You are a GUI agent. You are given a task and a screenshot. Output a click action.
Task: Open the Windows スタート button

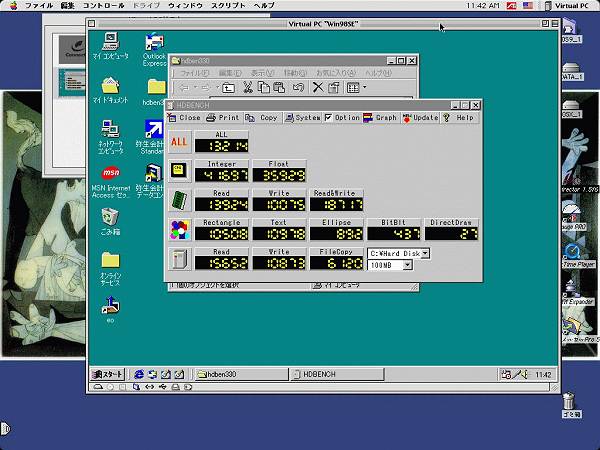tap(108, 374)
